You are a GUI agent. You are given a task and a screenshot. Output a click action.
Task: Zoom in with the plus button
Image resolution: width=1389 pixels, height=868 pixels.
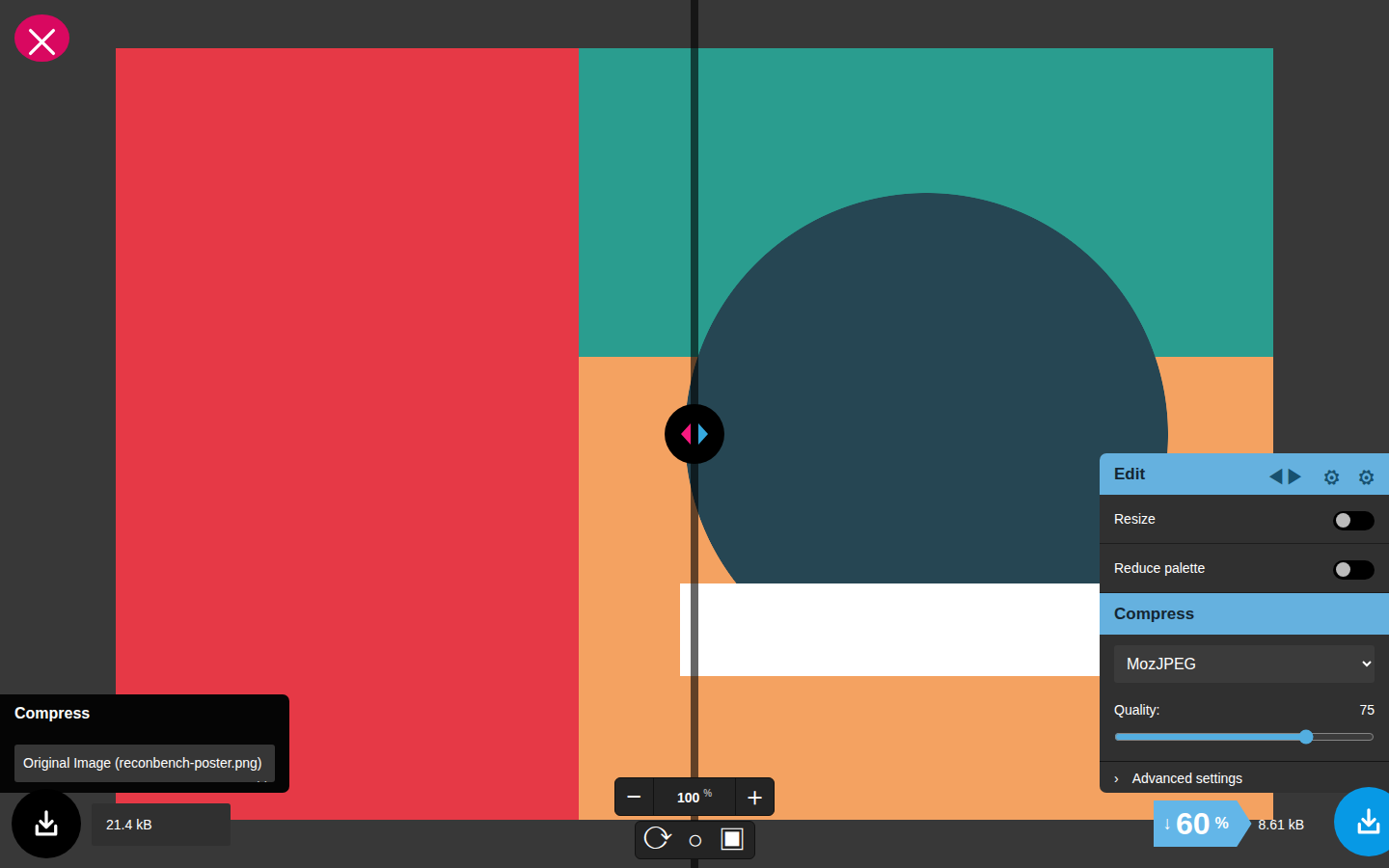755,797
